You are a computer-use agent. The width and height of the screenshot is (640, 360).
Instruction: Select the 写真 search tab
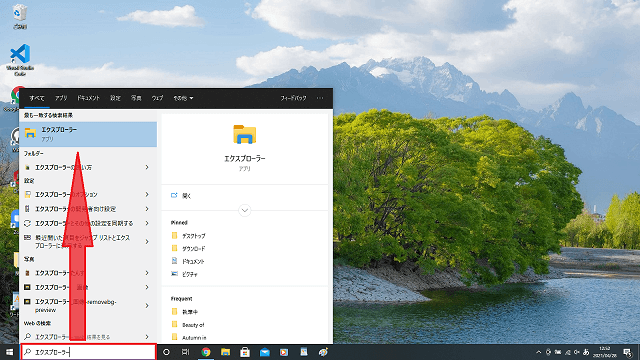[136, 98]
